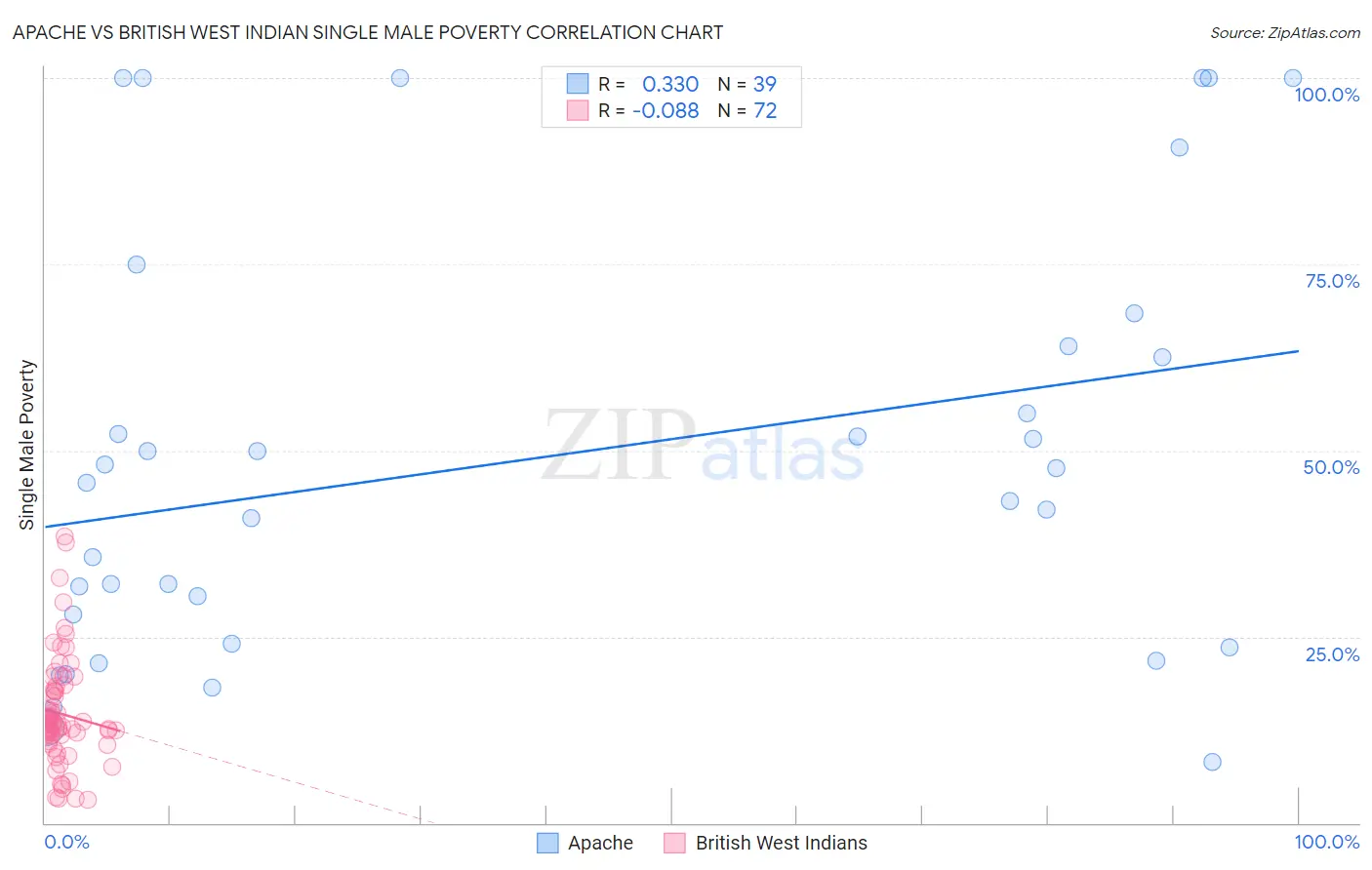This screenshot has height=870, width=1372.
Task: Click the 100.0% x-axis label at bottom right
Action: tap(1326, 842)
